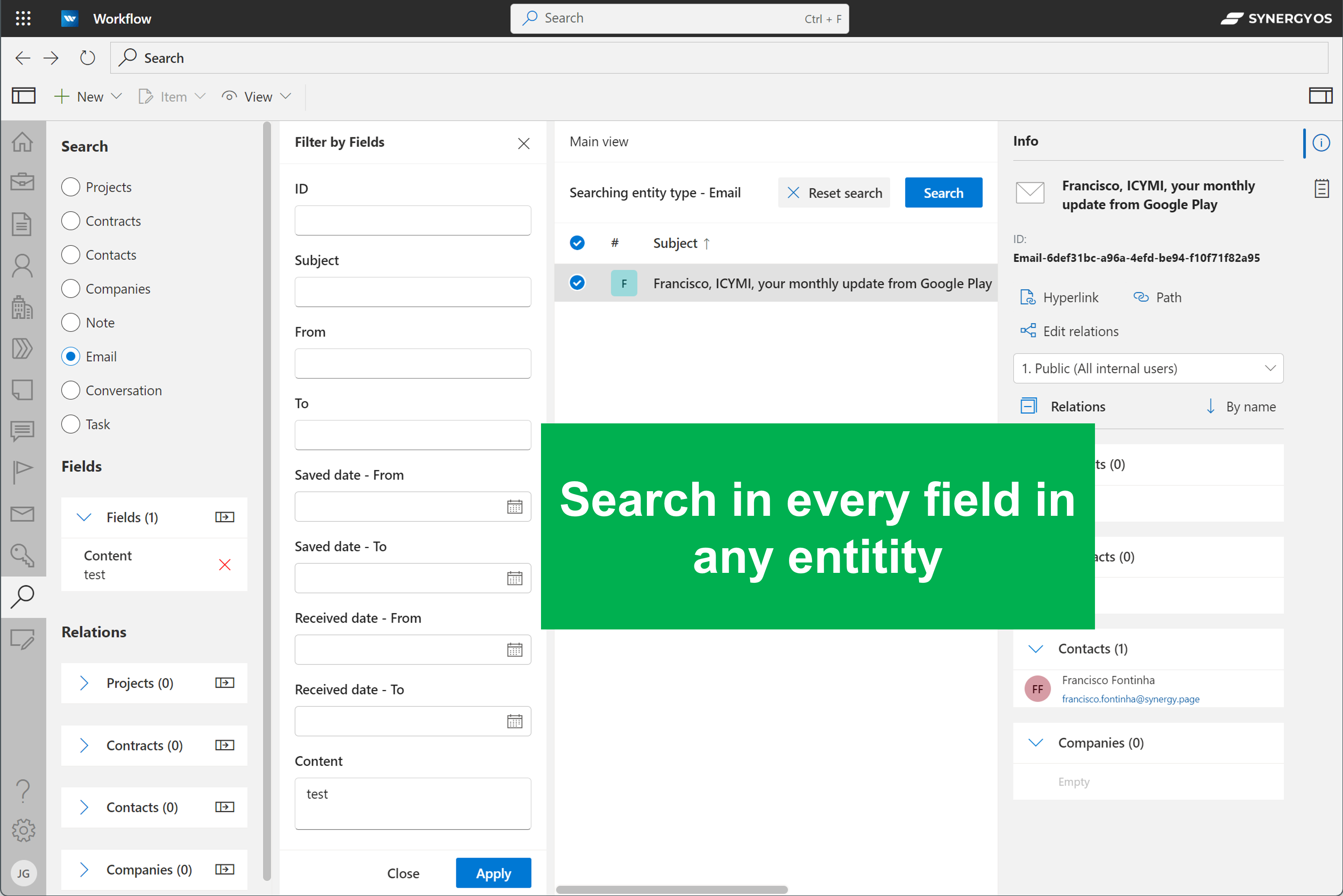Open the envelope Email sidebar icon
Screen dimensions: 1343x896
point(23,514)
